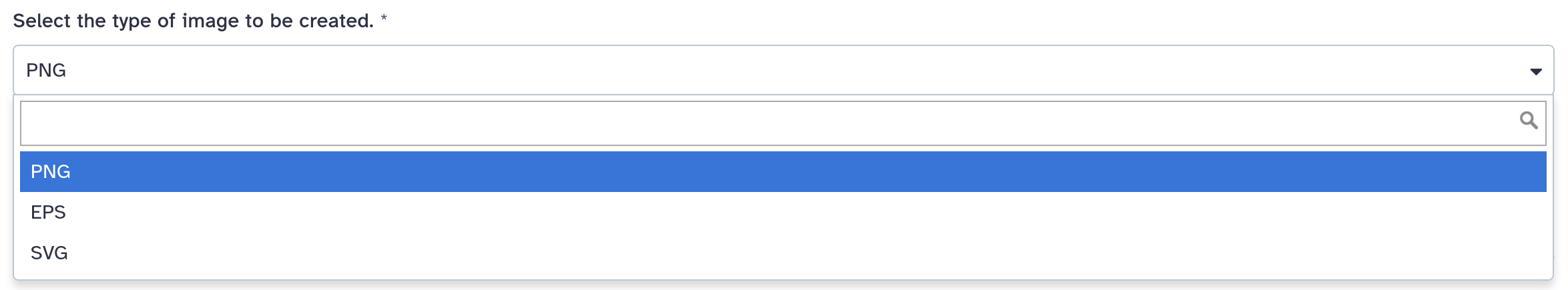Choose the last list entry, SVG
This screenshot has width=1568, height=290.
783,253
